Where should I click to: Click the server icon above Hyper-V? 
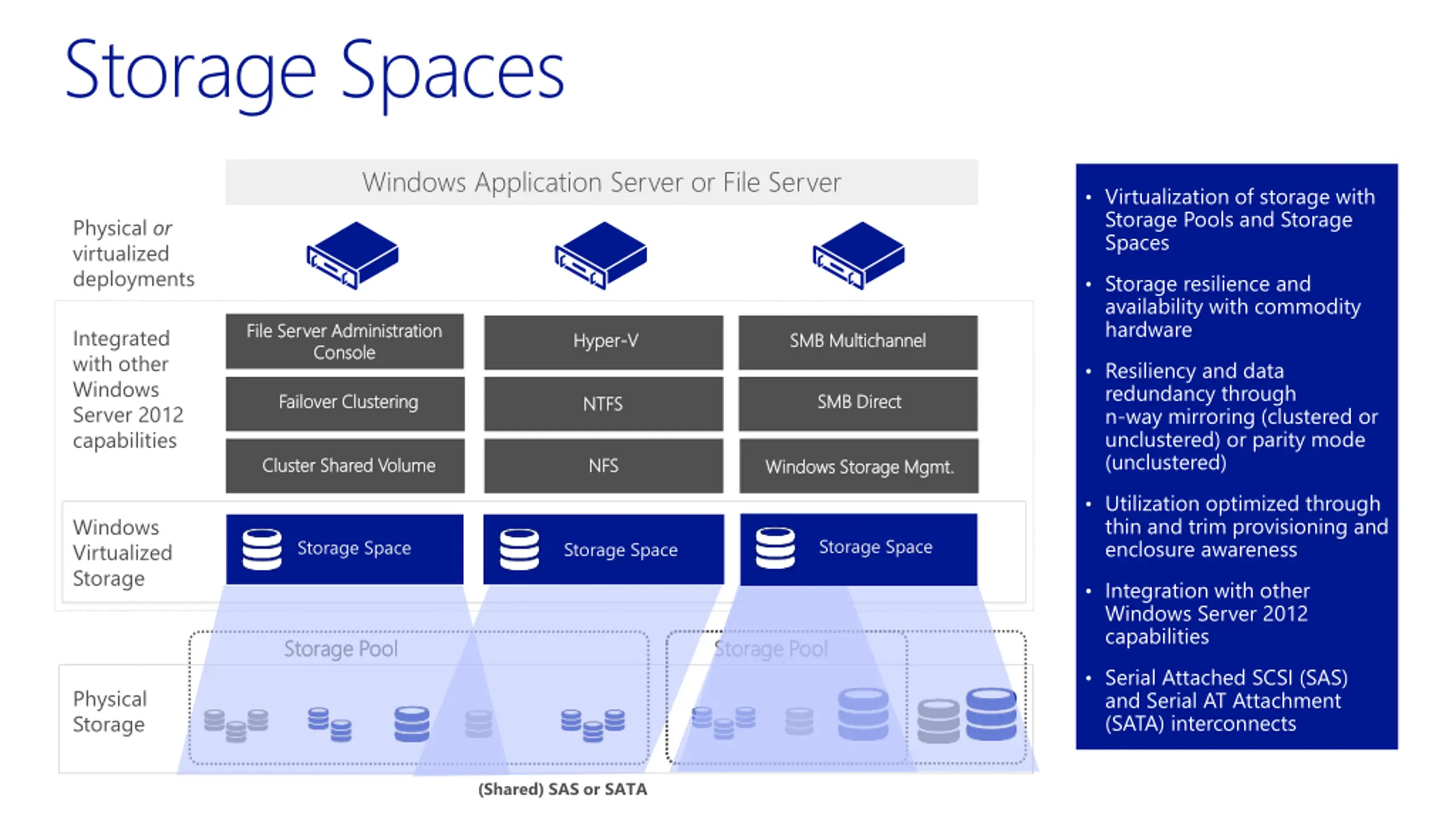601,255
